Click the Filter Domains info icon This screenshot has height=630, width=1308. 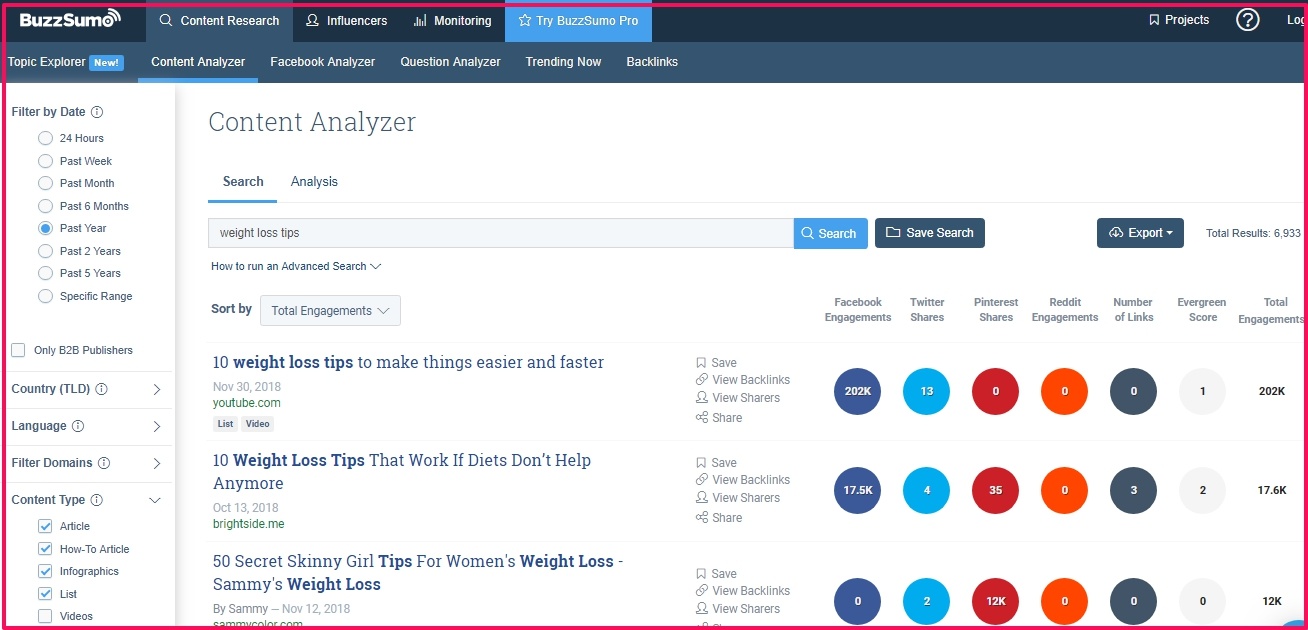pyautogui.click(x=104, y=463)
